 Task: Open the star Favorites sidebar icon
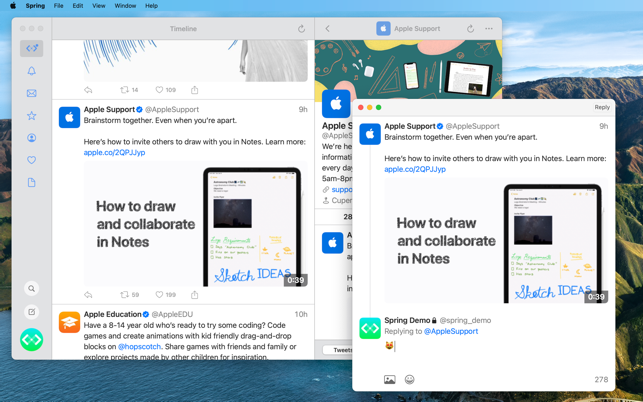point(32,116)
